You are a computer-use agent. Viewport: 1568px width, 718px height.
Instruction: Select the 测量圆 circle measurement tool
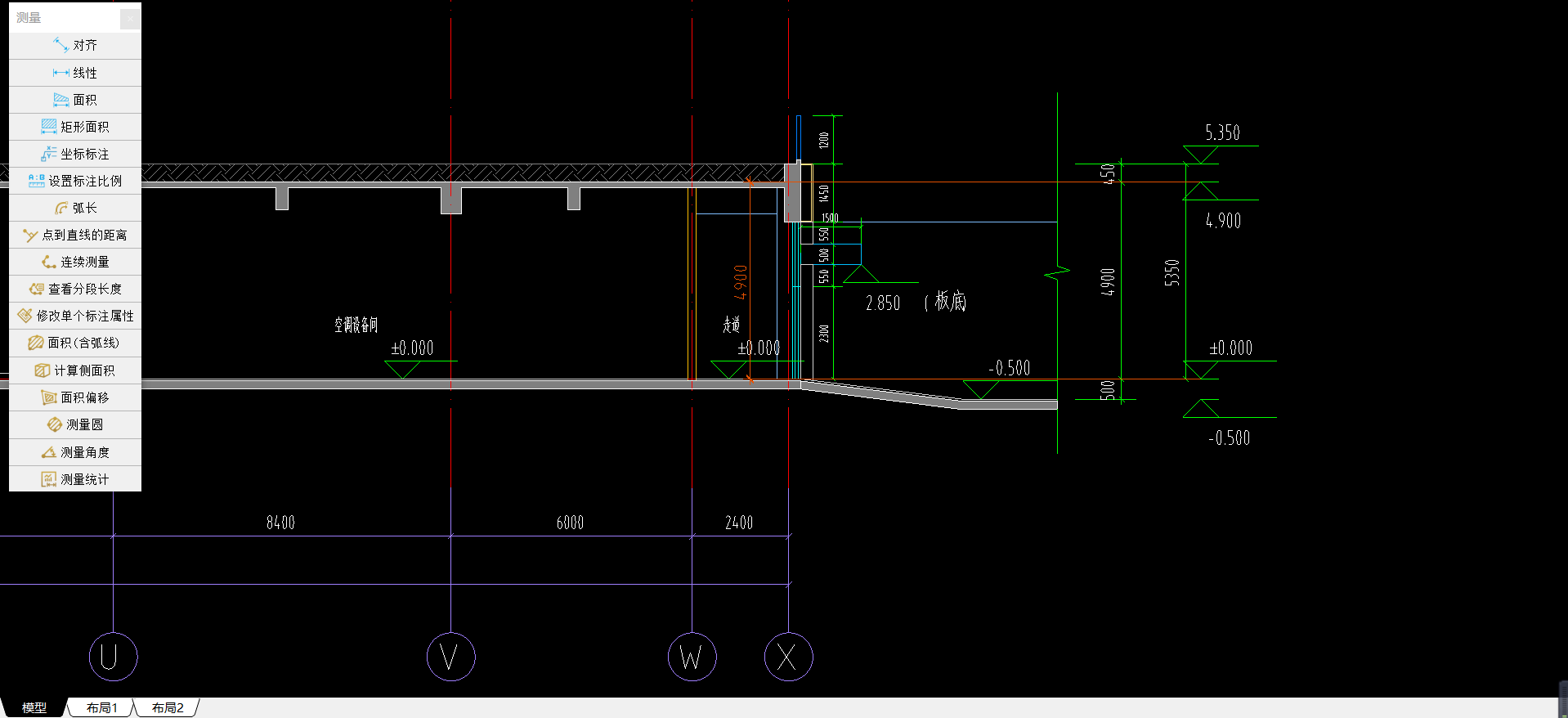(x=75, y=424)
